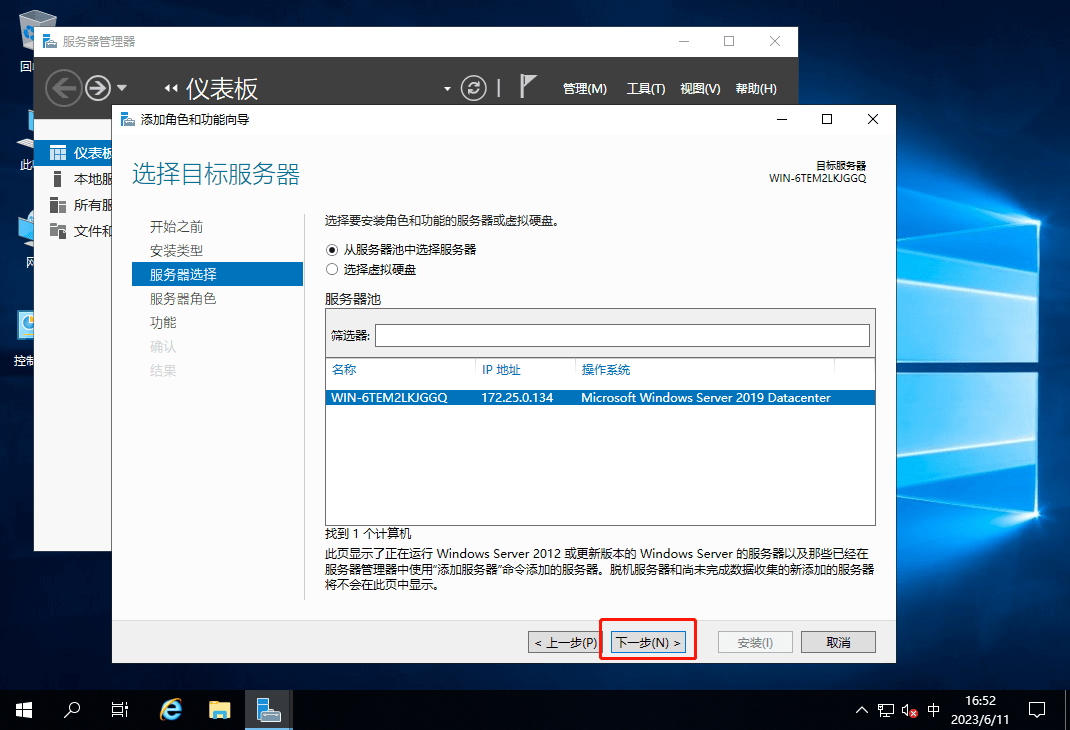Go to 功能 wizard step
The height and width of the screenshot is (730, 1070).
pos(162,322)
